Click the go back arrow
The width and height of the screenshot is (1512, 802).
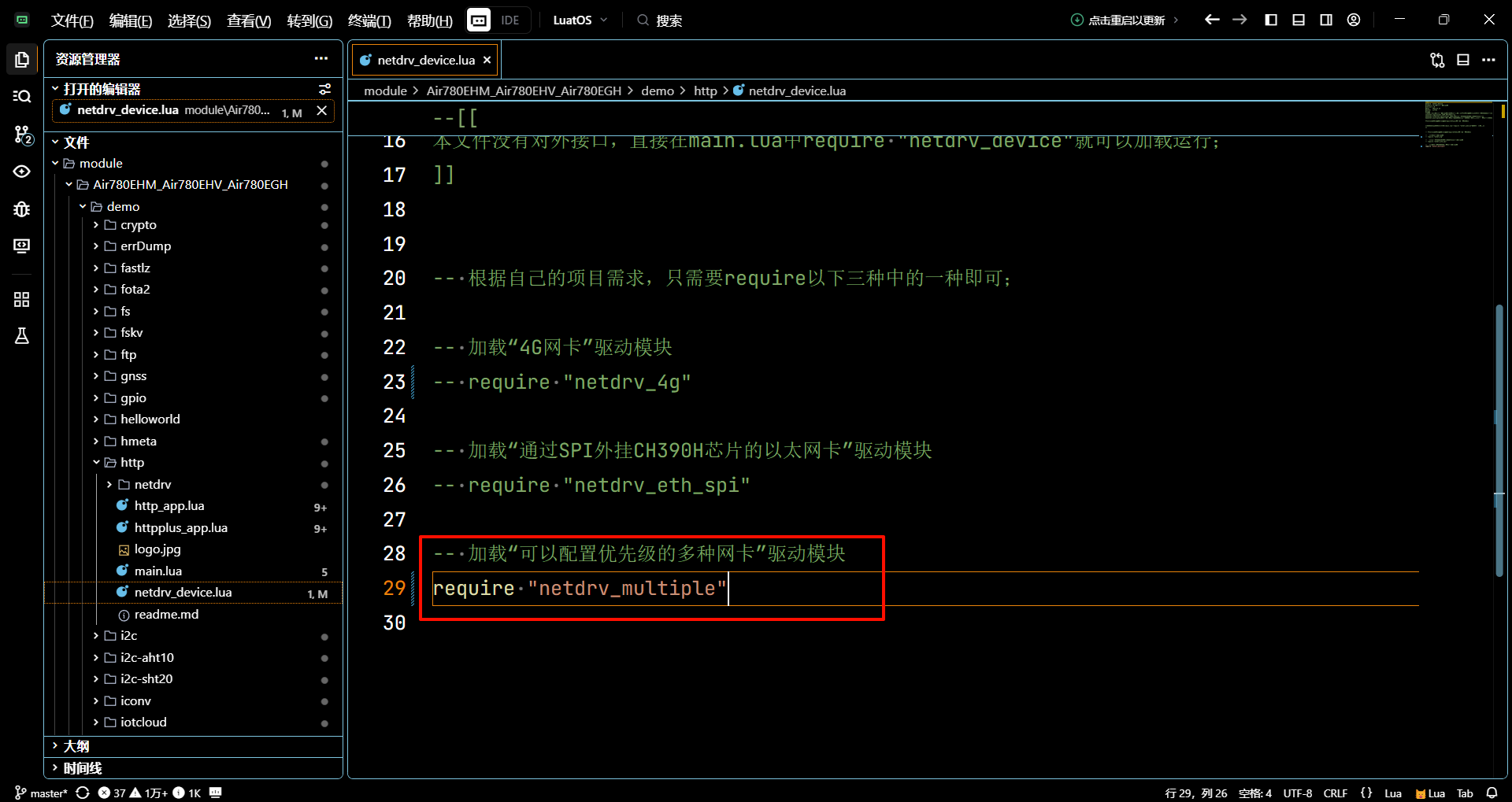1212,20
